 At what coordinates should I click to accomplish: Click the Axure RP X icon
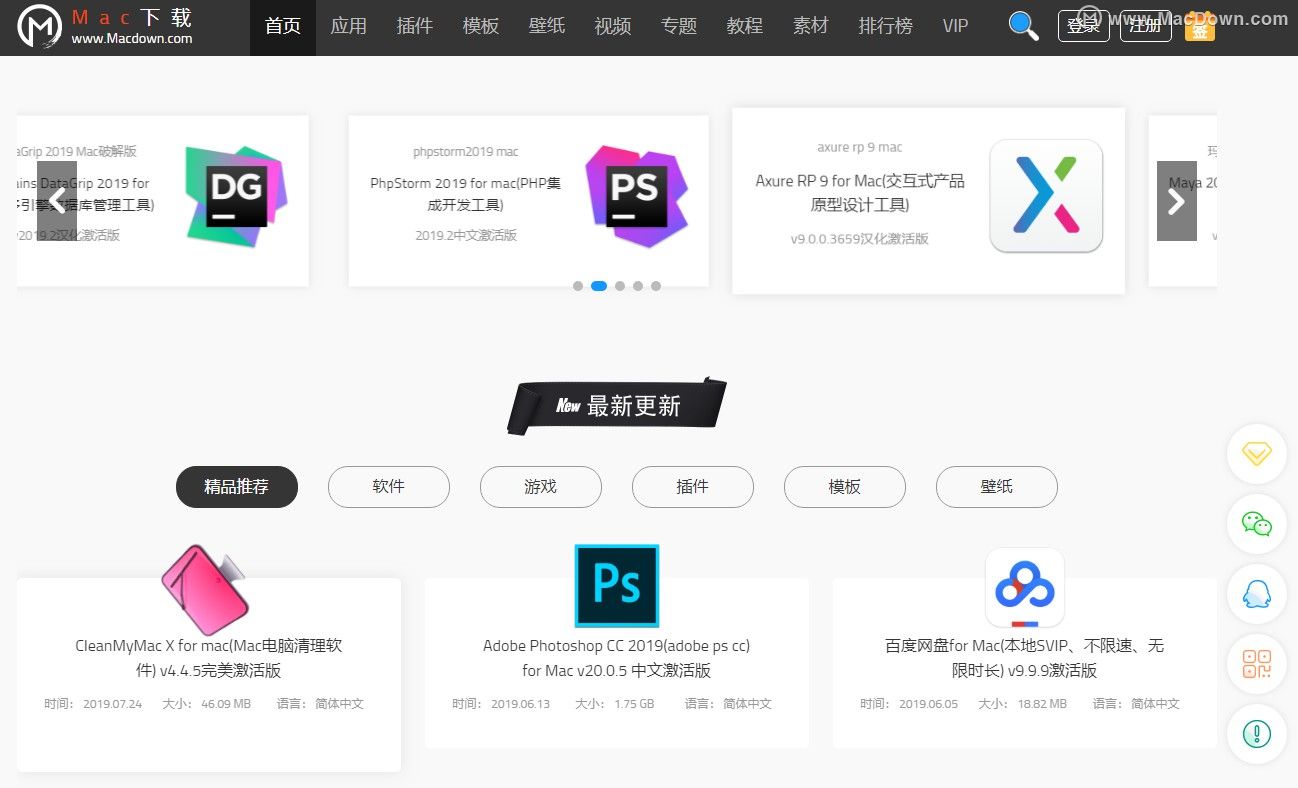pos(1046,196)
